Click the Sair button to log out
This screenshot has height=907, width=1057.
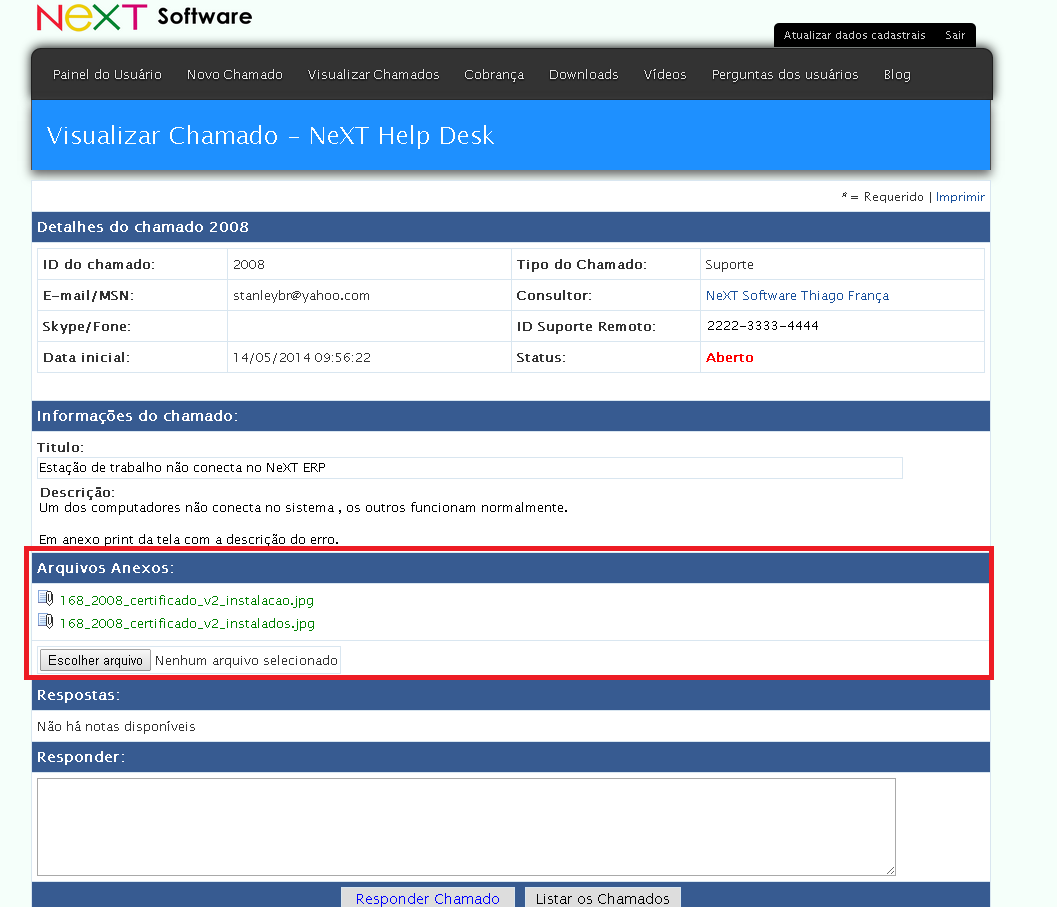click(955, 35)
